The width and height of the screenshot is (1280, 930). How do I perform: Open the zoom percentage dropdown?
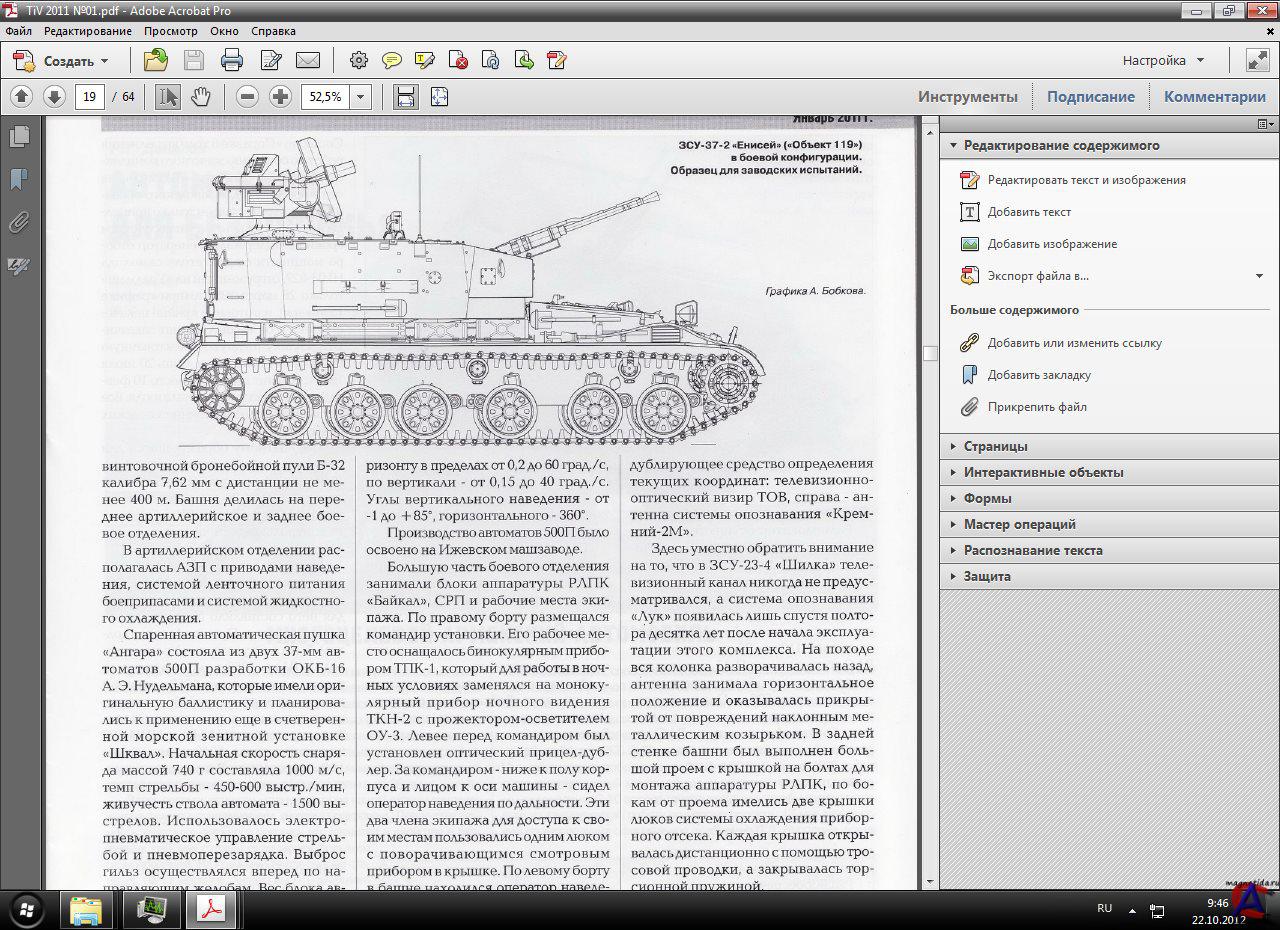361,97
